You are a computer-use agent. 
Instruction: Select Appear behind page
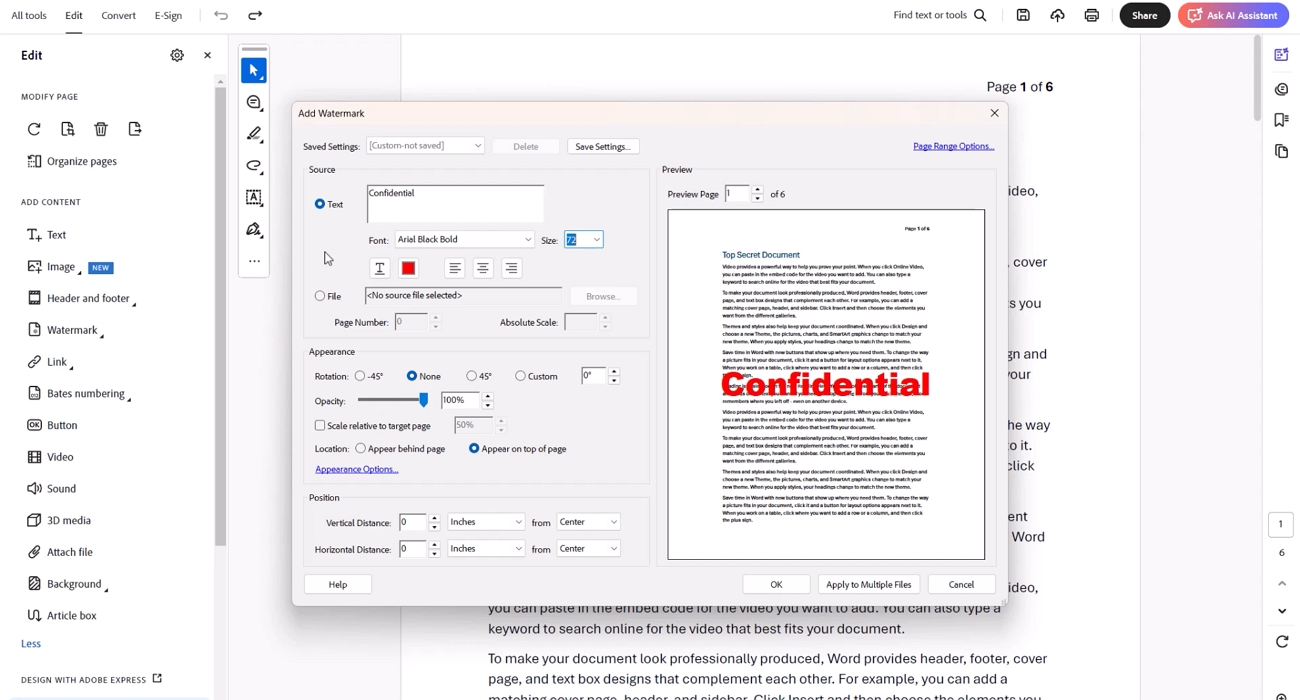point(361,448)
